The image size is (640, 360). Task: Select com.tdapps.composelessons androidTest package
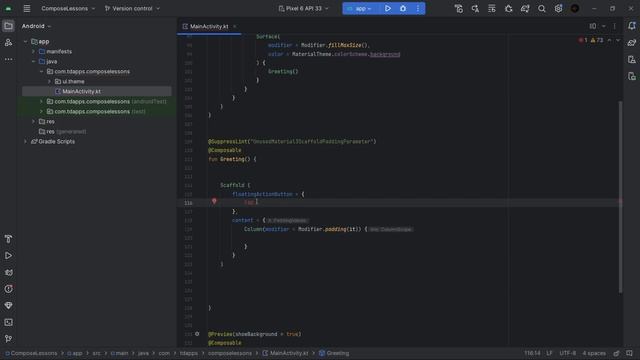tap(97, 101)
